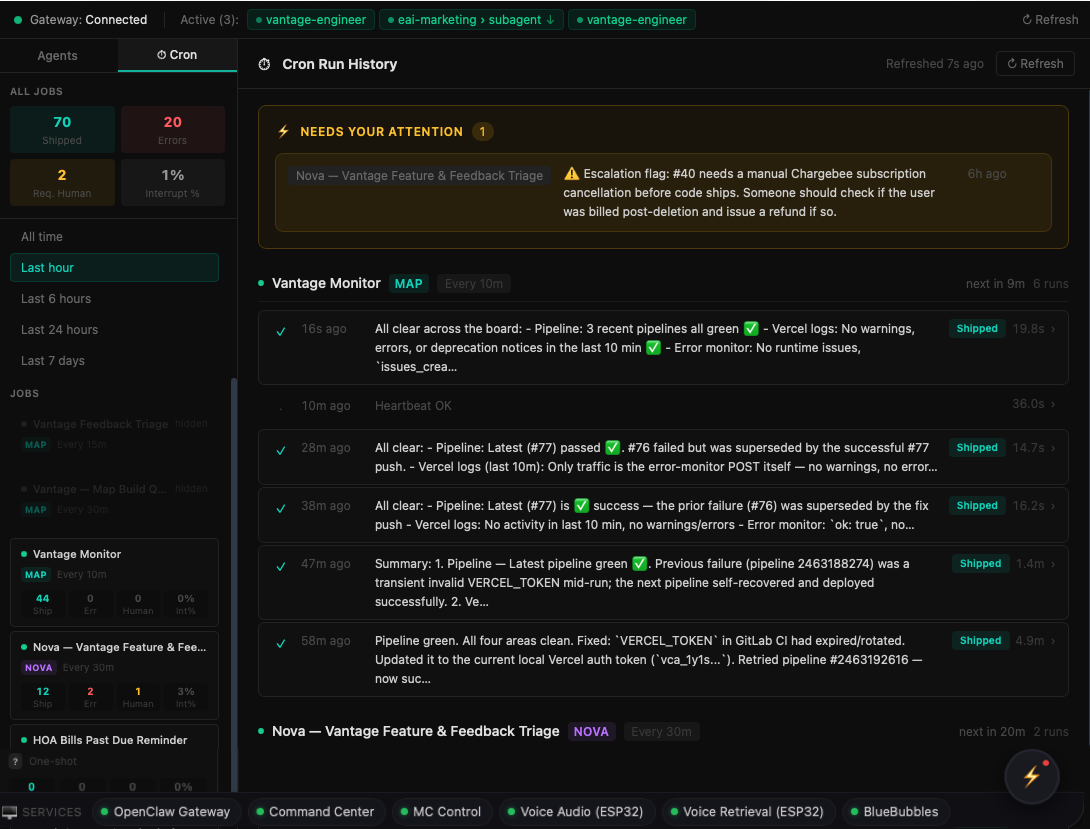Viewport: 1090px width, 829px height.
Task: Click the Every 10m schedule label in heading
Action: (x=473, y=284)
